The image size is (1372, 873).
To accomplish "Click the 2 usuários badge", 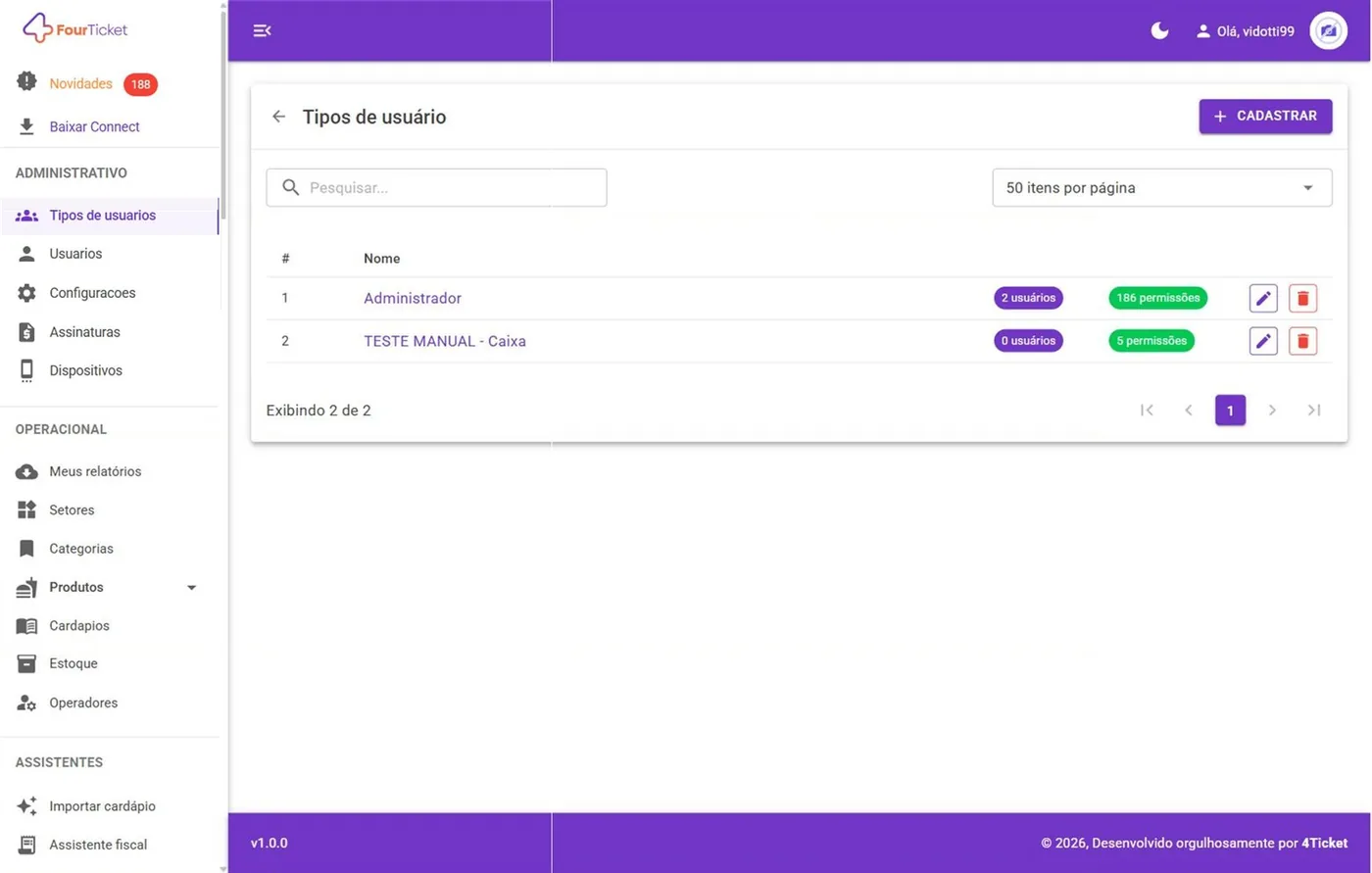I will click(x=1028, y=298).
